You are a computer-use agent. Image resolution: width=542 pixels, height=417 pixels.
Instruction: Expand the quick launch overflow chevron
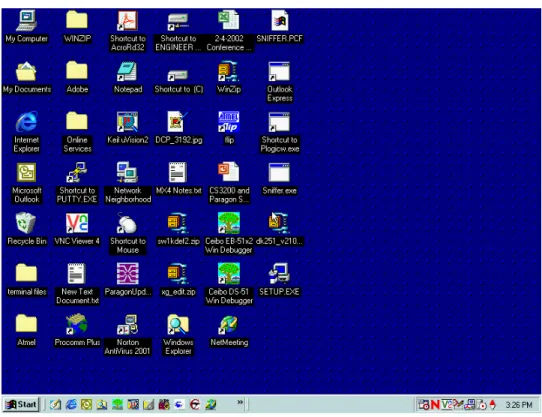(240, 402)
